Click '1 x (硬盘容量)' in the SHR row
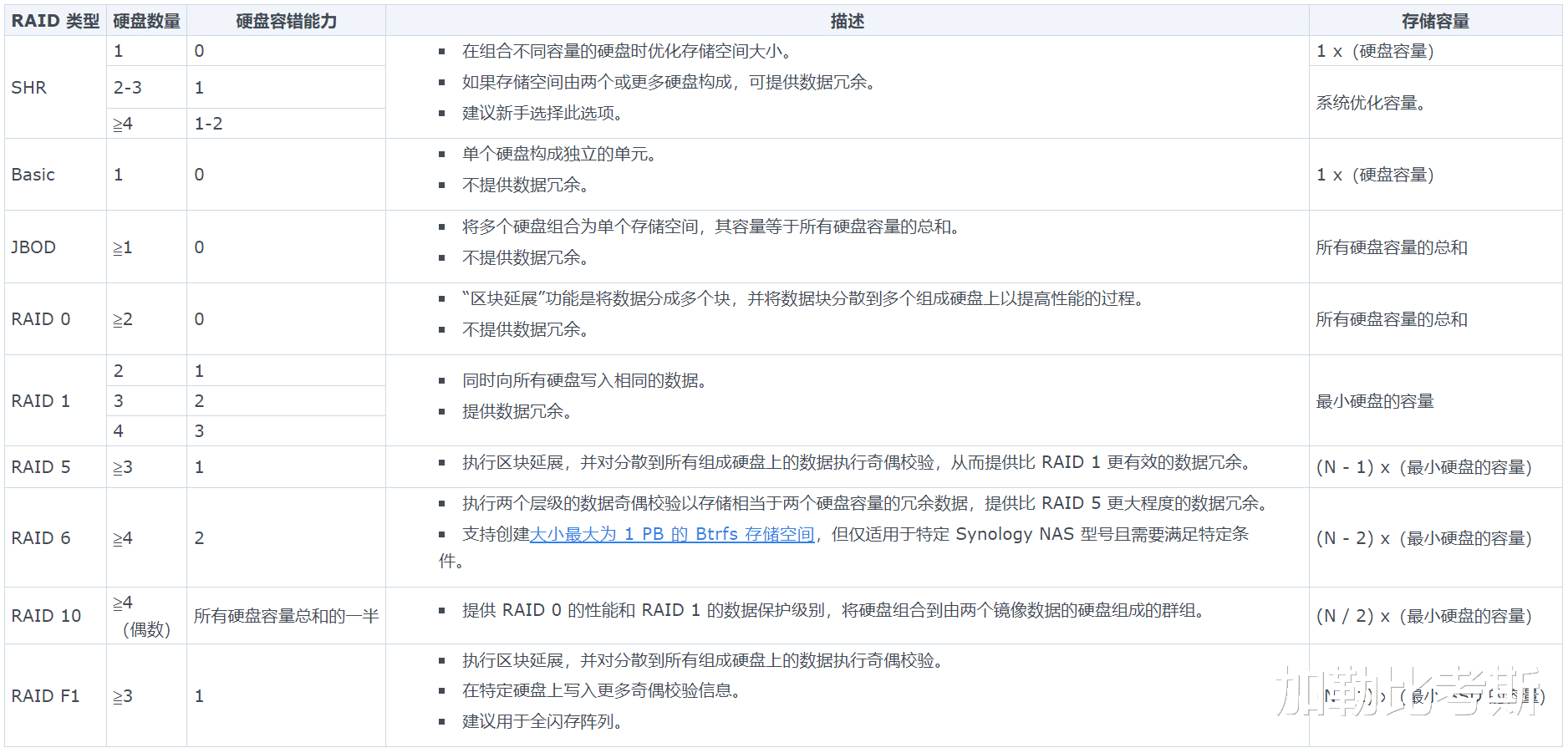The height and width of the screenshot is (753, 1568). [1376, 51]
